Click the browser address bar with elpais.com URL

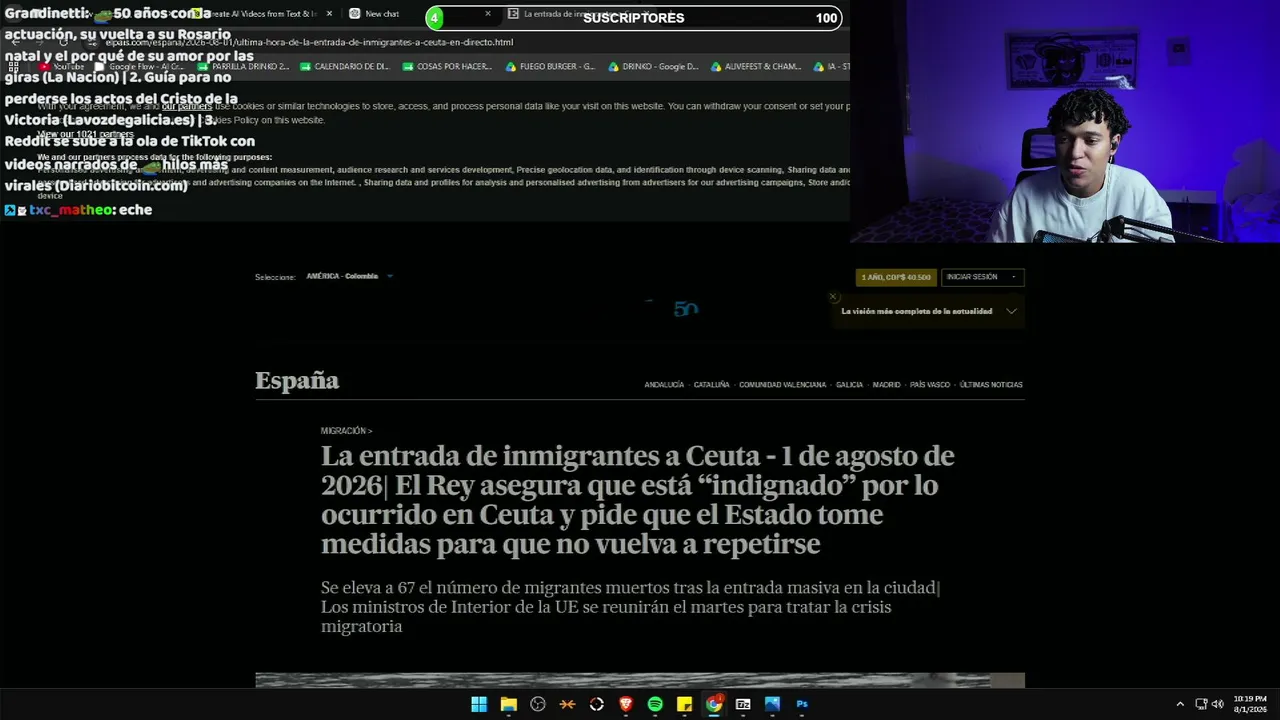click(310, 42)
